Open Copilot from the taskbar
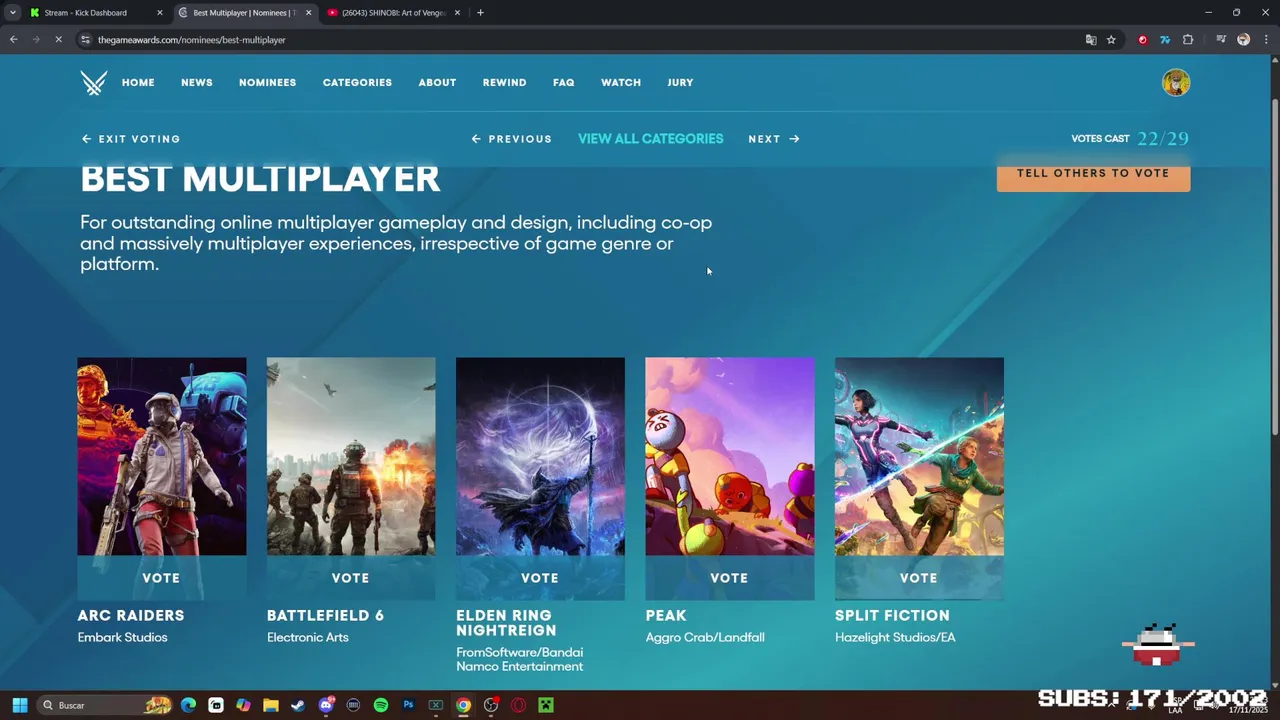Screen dimensions: 1280x720 (243, 705)
